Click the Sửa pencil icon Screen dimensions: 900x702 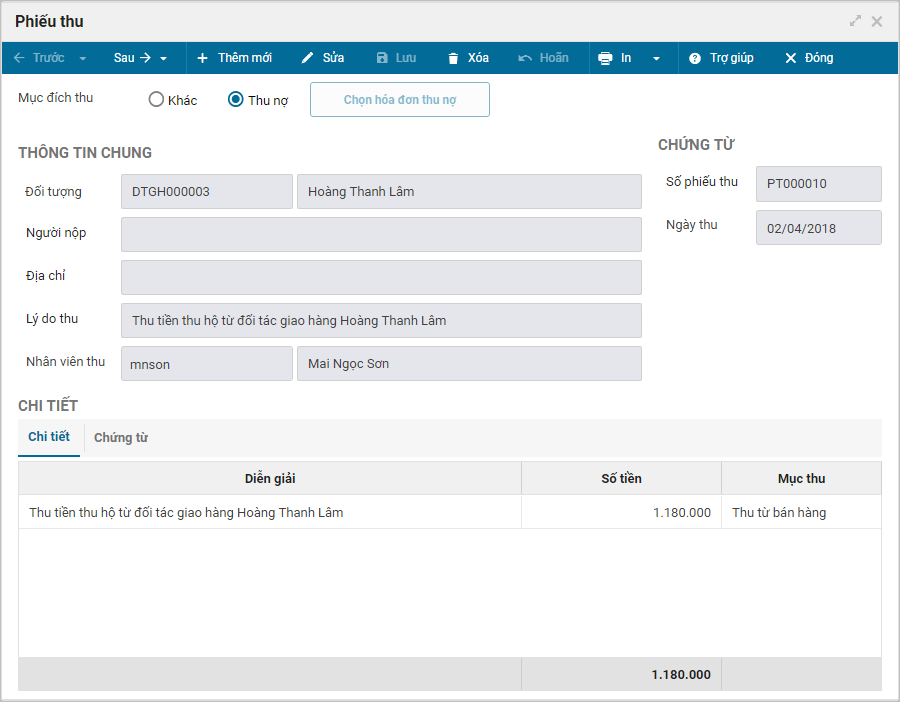click(x=308, y=58)
